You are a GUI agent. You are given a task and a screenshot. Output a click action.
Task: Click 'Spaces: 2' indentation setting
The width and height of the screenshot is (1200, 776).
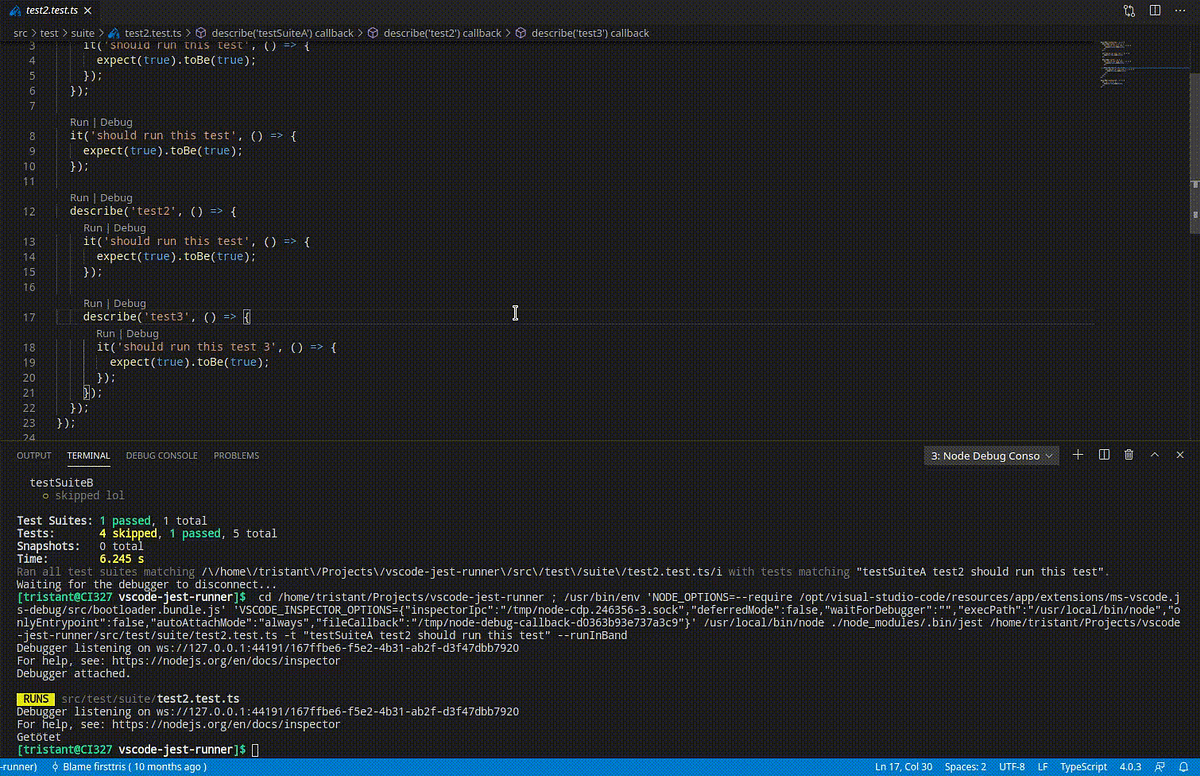[x=966, y=767]
